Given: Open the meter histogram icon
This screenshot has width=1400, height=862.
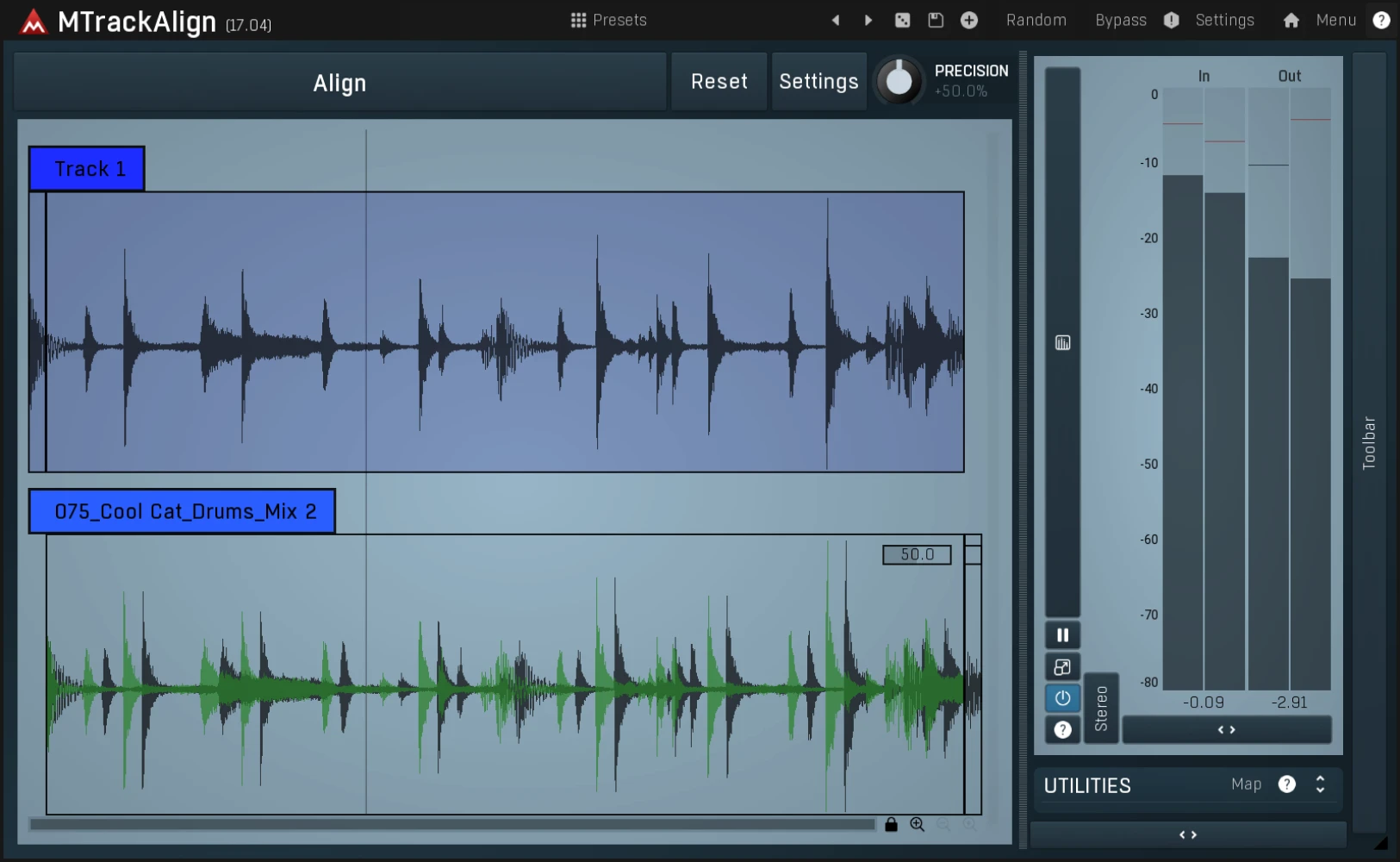Looking at the screenshot, I should pyautogui.click(x=1062, y=342).
